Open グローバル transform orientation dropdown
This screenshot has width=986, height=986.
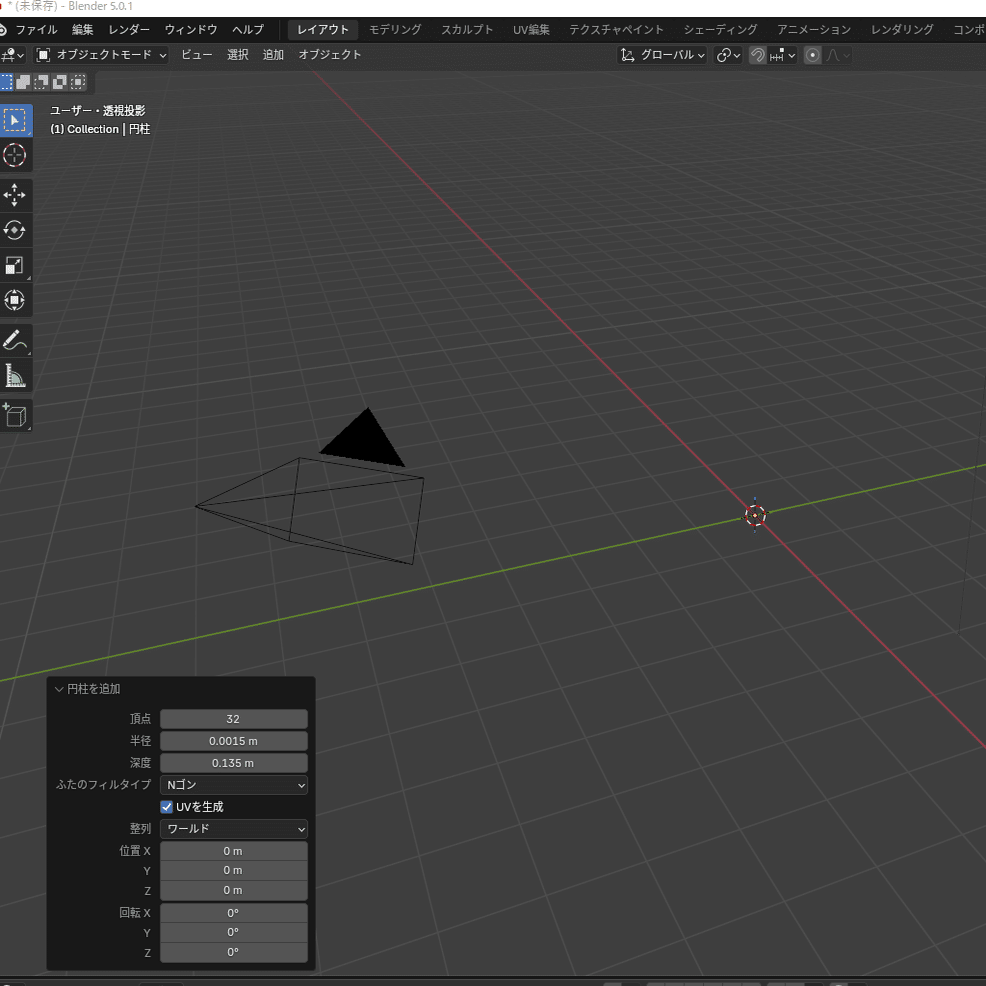click(x=662, y=55)
